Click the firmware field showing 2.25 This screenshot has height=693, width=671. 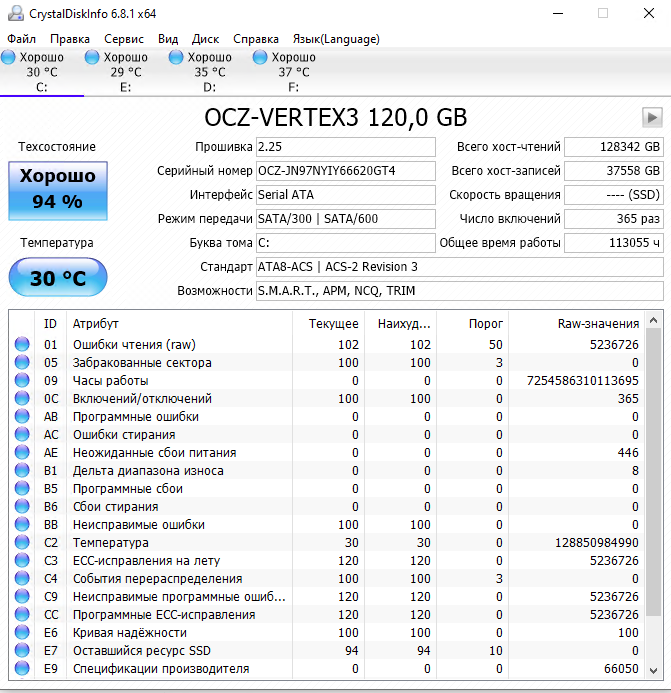tap(346, 147)
